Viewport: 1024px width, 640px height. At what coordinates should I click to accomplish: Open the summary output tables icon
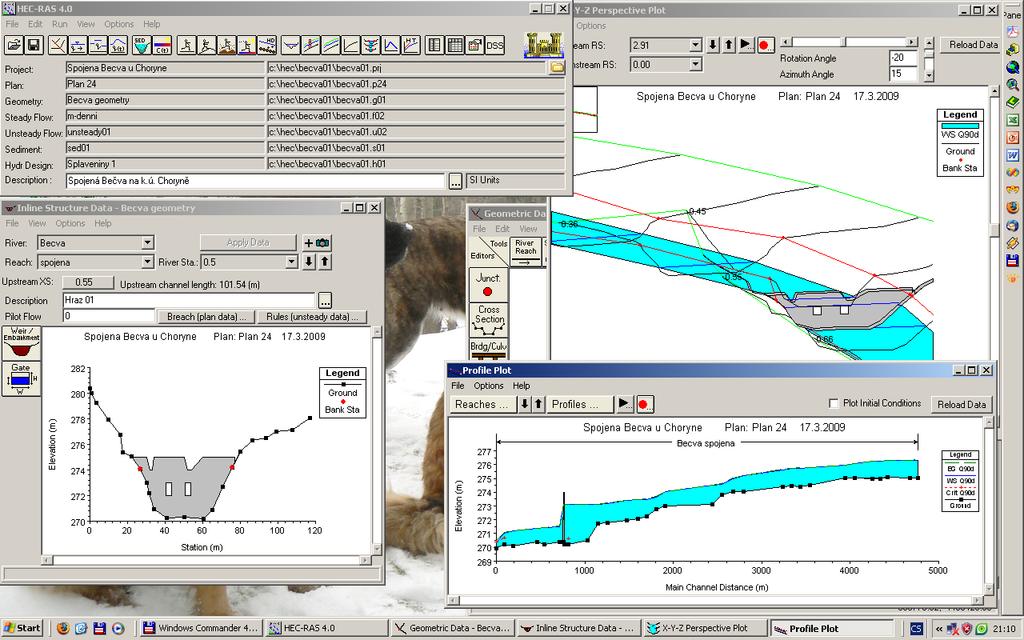click(x=455, y=45)
